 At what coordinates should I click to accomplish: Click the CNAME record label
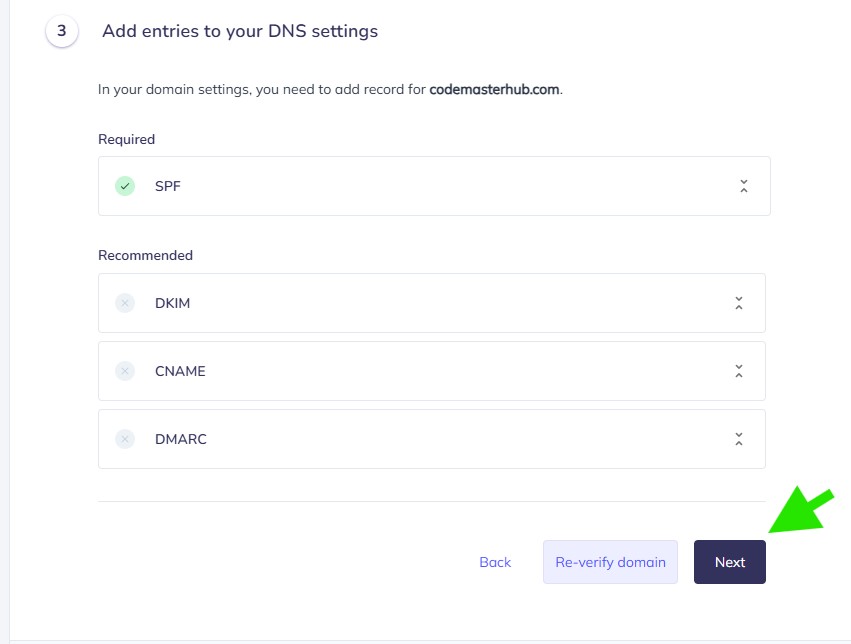pos(180,371)
